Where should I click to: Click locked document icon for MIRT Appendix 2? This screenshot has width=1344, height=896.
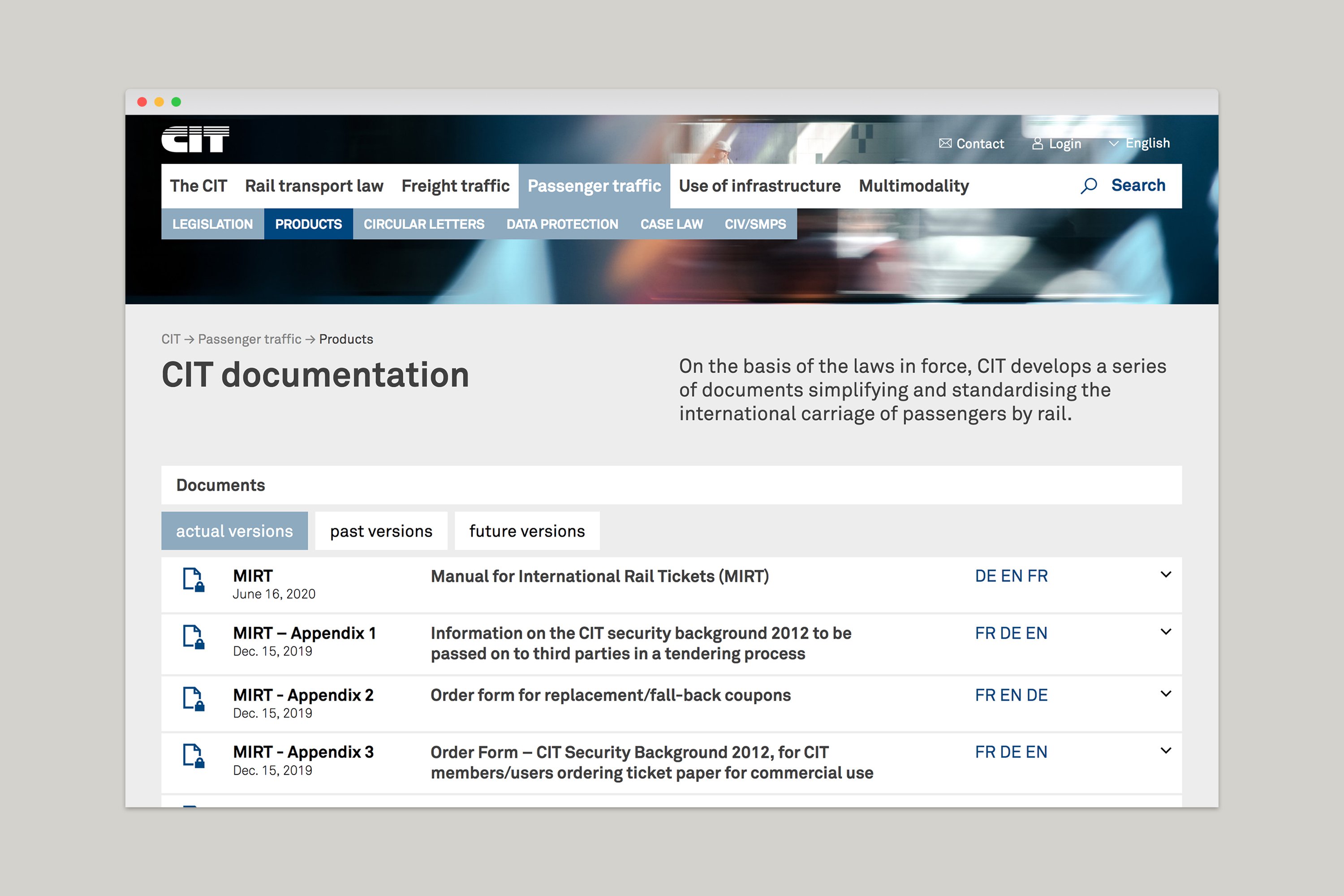(194, 698)
